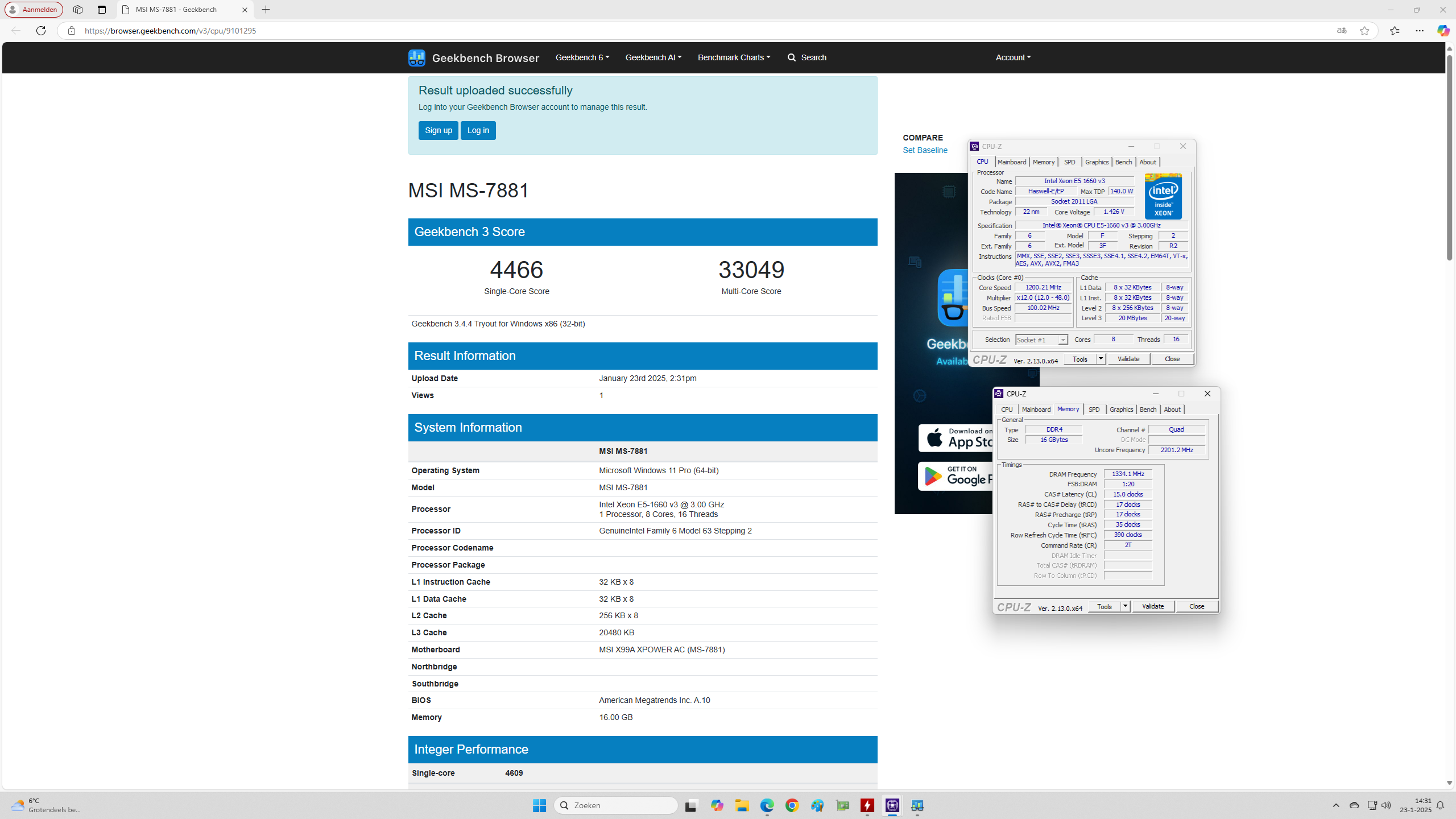The height and width of the screenshot is (819, 1456).
Task: Click the Set Baseline link
Action: 925,150
